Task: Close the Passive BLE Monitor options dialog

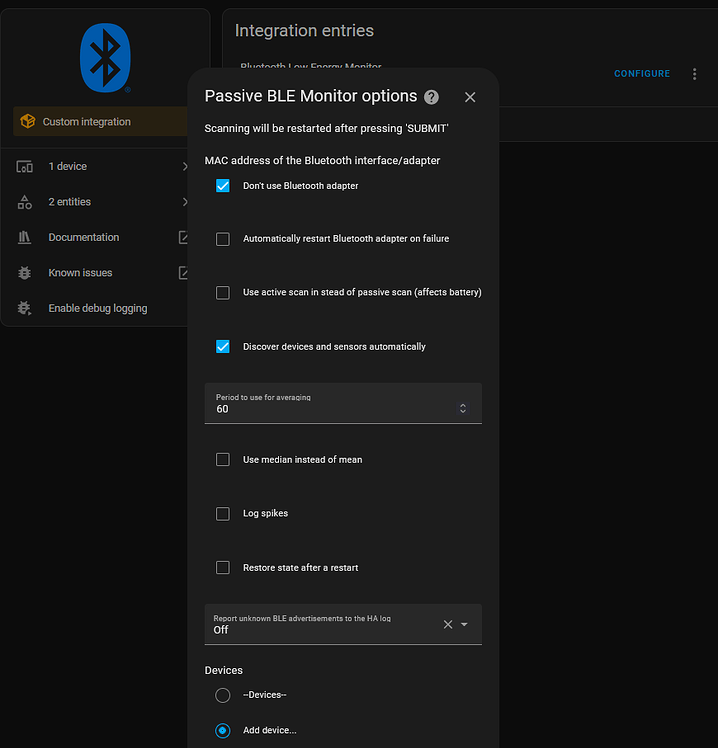Action: coord(470,97)
